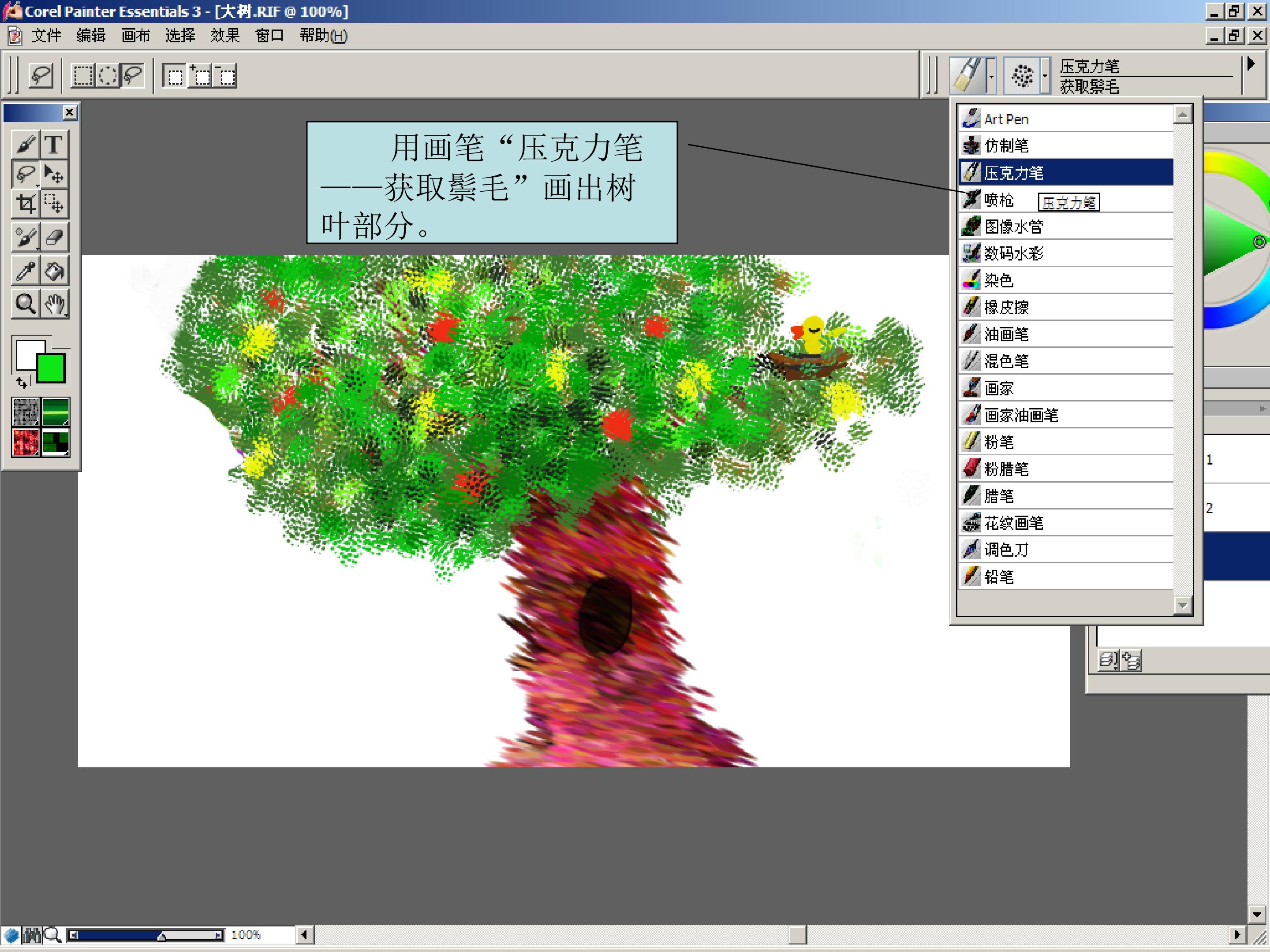The image size is (1270, 952).
Task: Choose 喷枪 in brush list
Action: [x=1066, y=200]
